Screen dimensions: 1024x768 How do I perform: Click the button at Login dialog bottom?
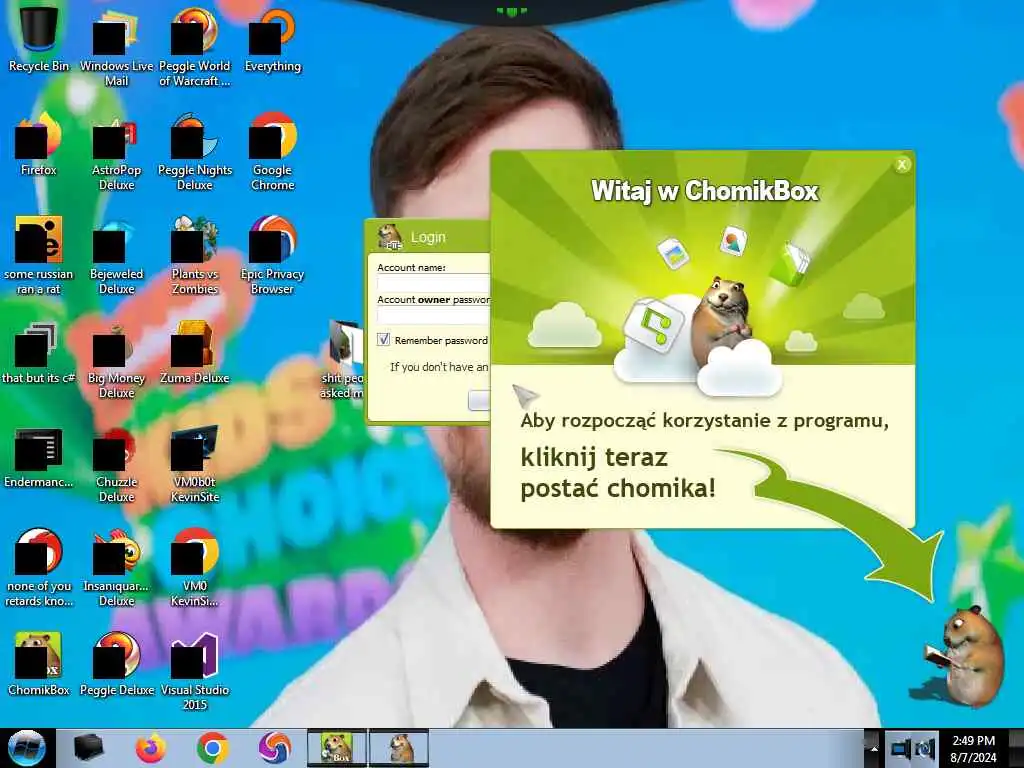pyautogui.click(x=479, y=400)
